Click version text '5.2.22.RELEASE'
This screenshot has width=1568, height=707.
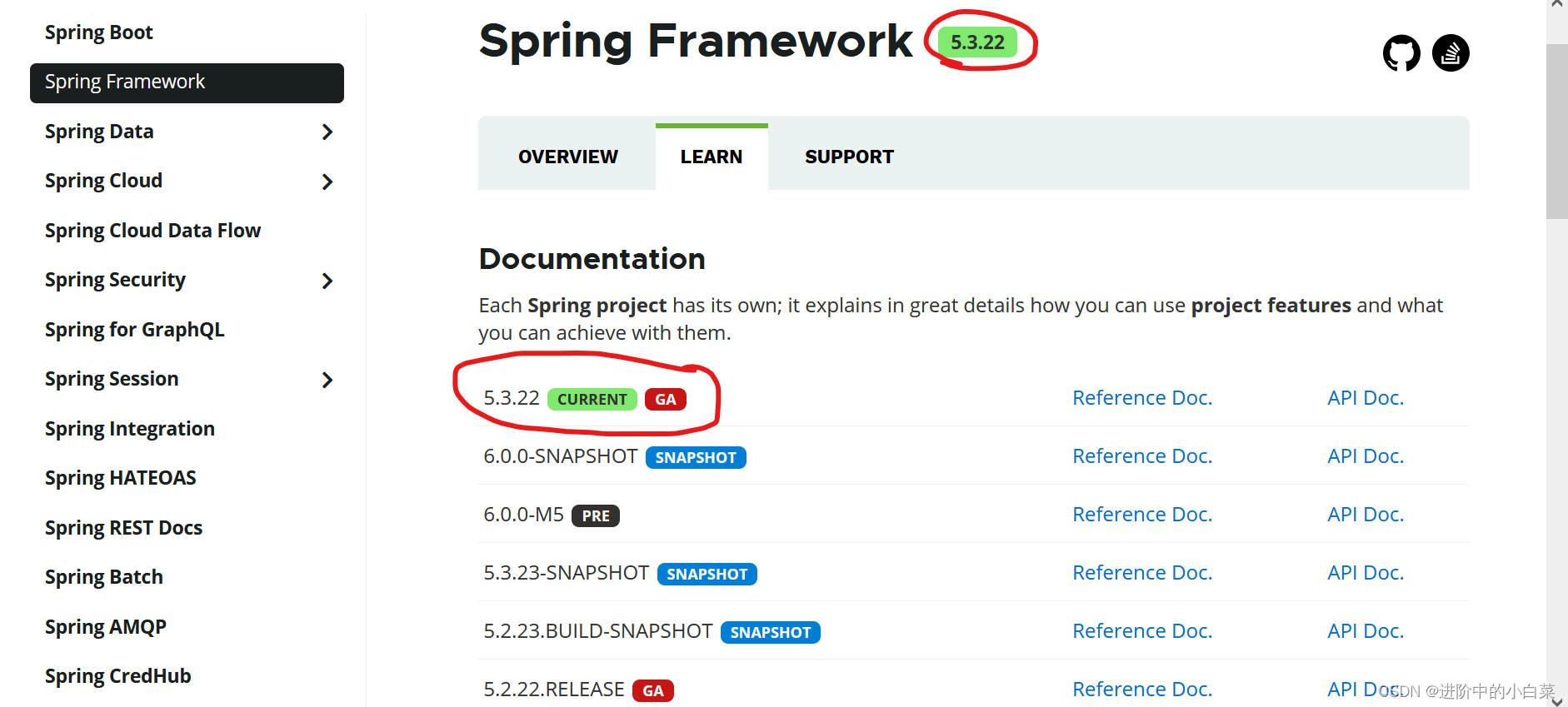pos(554,690)
